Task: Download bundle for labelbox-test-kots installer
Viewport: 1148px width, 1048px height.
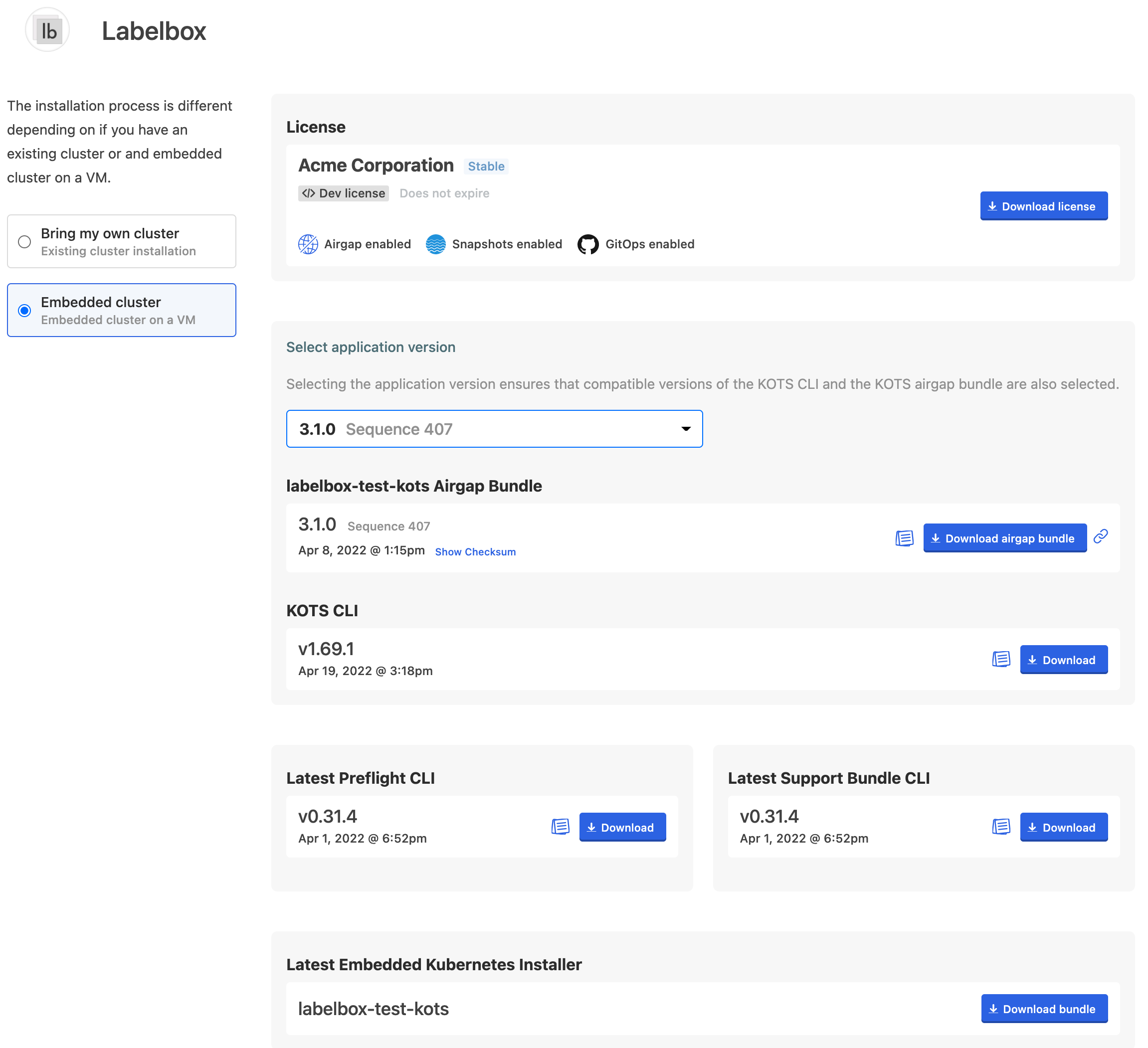Action: tap(1044, 1009)
